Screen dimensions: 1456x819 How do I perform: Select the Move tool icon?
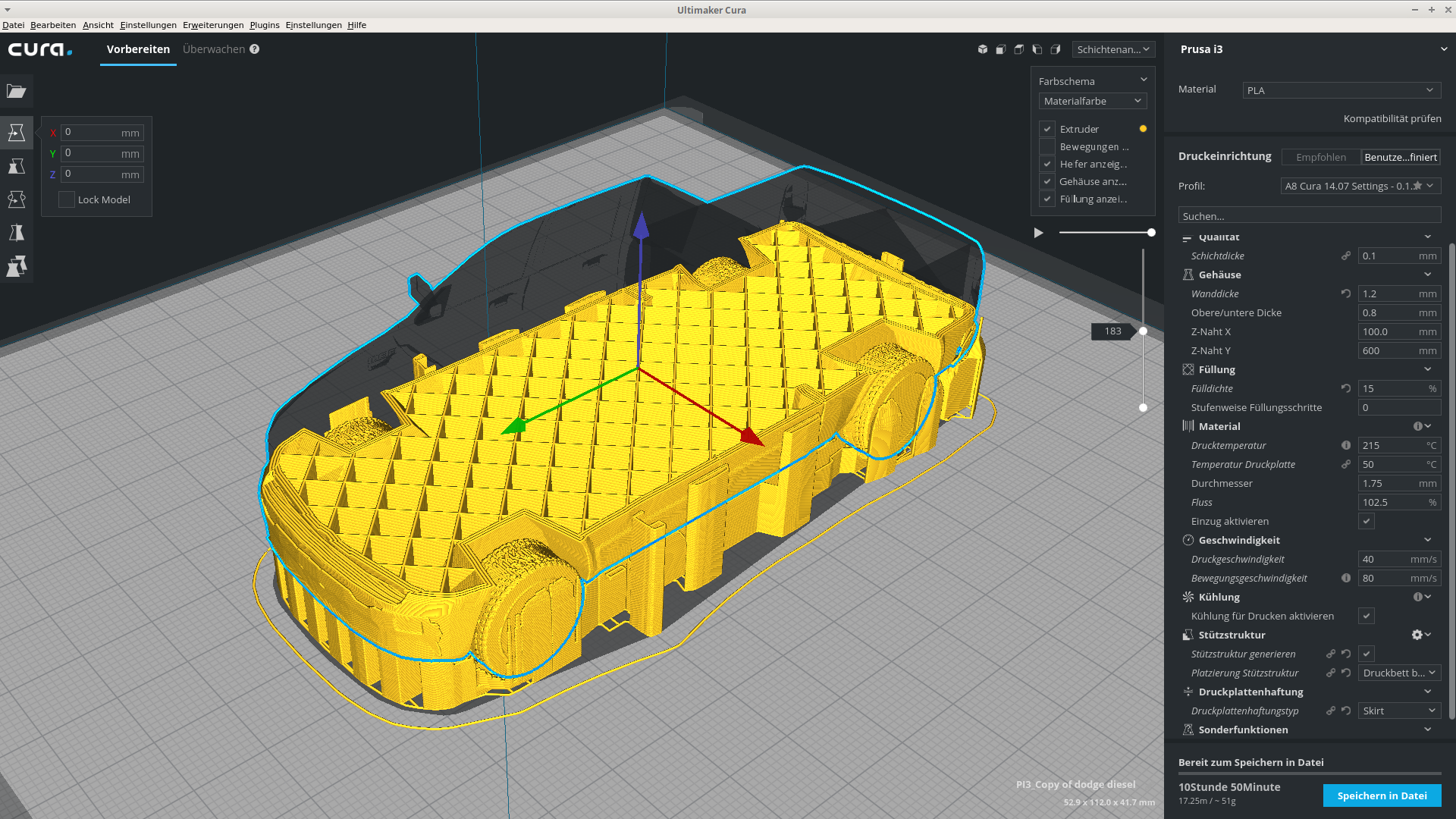pos(17,133)
